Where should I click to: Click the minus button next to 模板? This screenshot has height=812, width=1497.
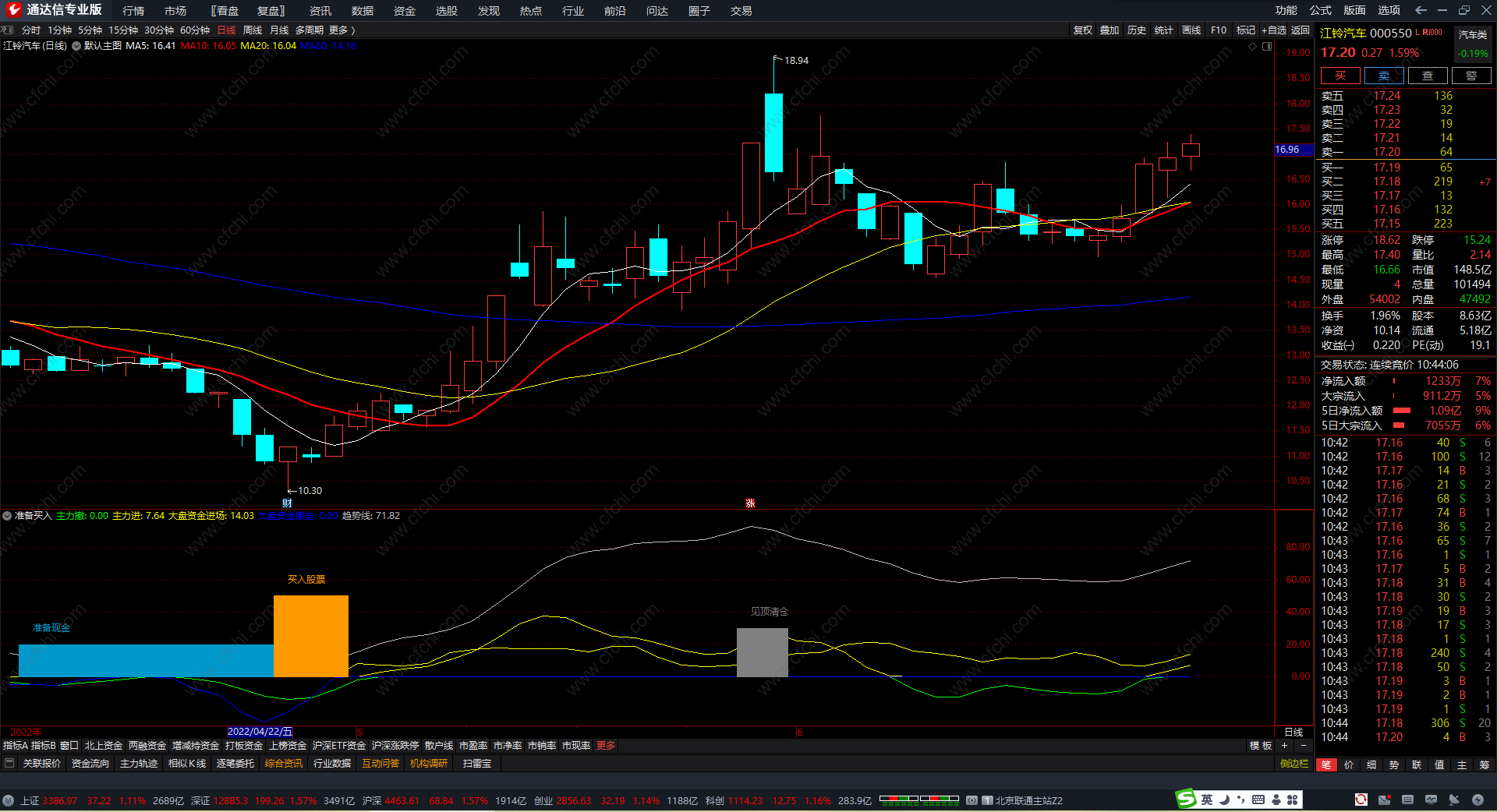[1303, 746]
